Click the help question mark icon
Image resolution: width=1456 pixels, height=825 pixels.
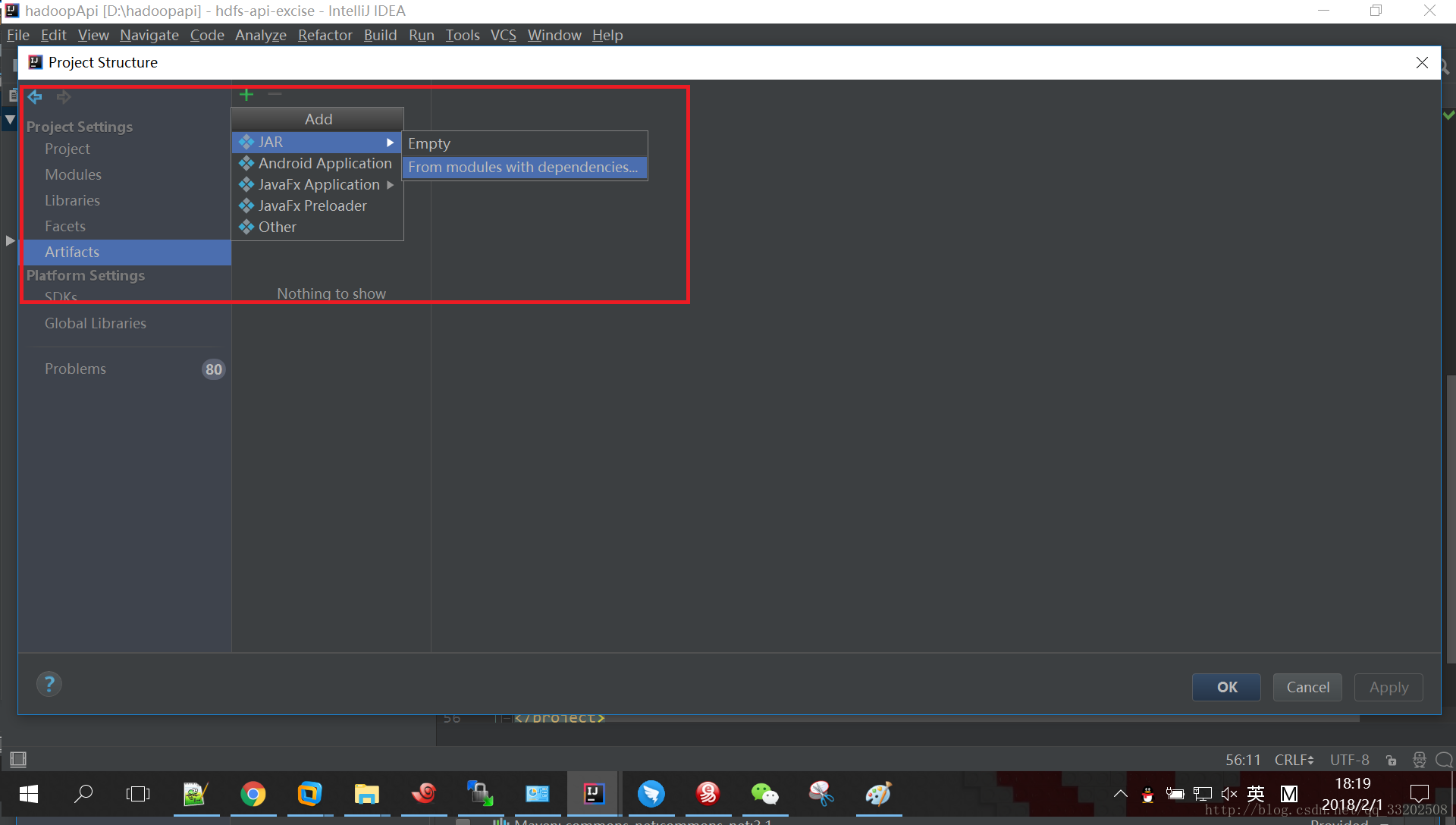click(49, 685)
